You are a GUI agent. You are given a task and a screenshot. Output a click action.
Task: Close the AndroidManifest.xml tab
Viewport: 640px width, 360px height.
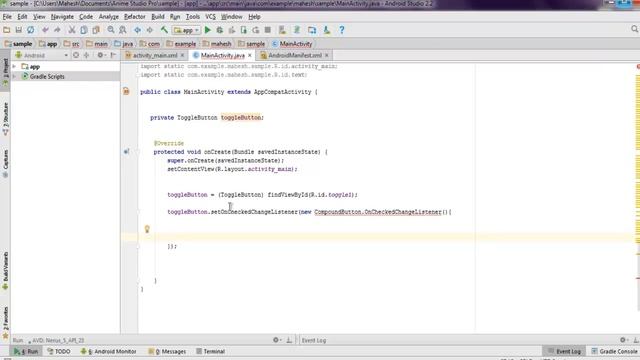tap(327, 55)
